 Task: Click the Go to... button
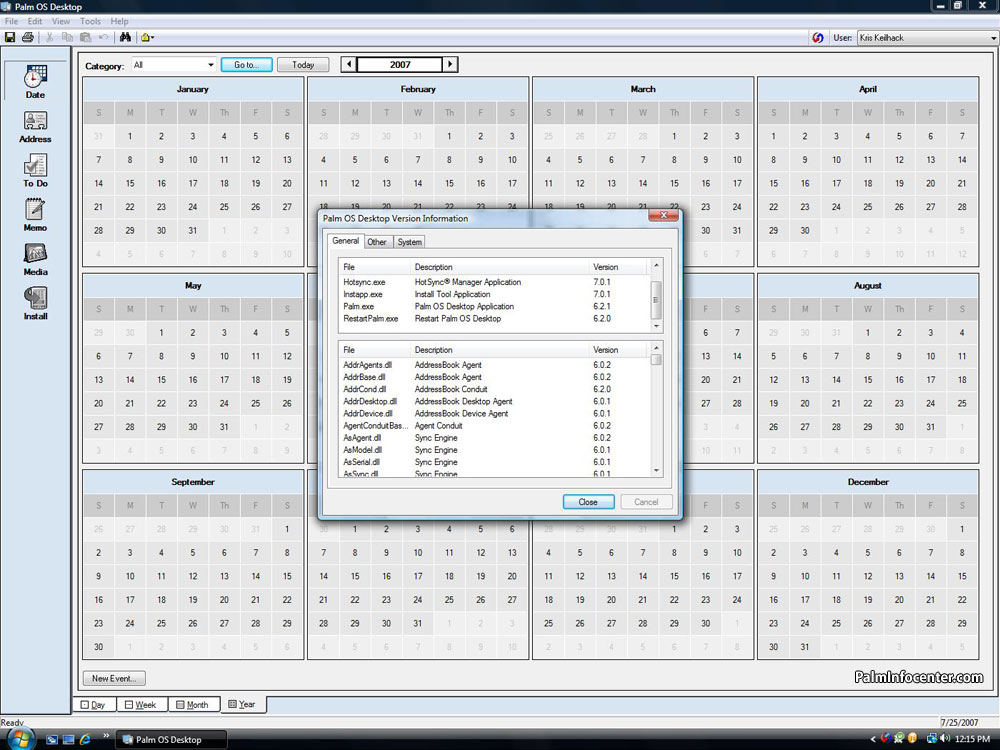[246, 64]
